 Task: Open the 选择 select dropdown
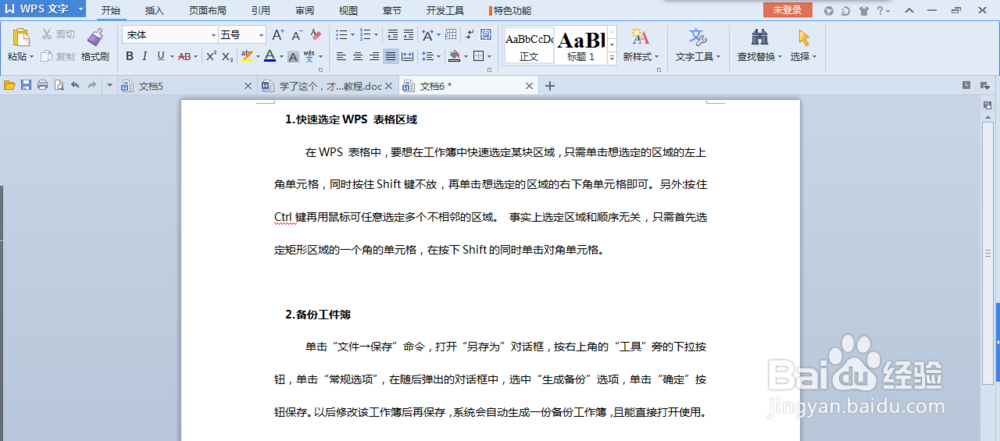click(803, 45)
